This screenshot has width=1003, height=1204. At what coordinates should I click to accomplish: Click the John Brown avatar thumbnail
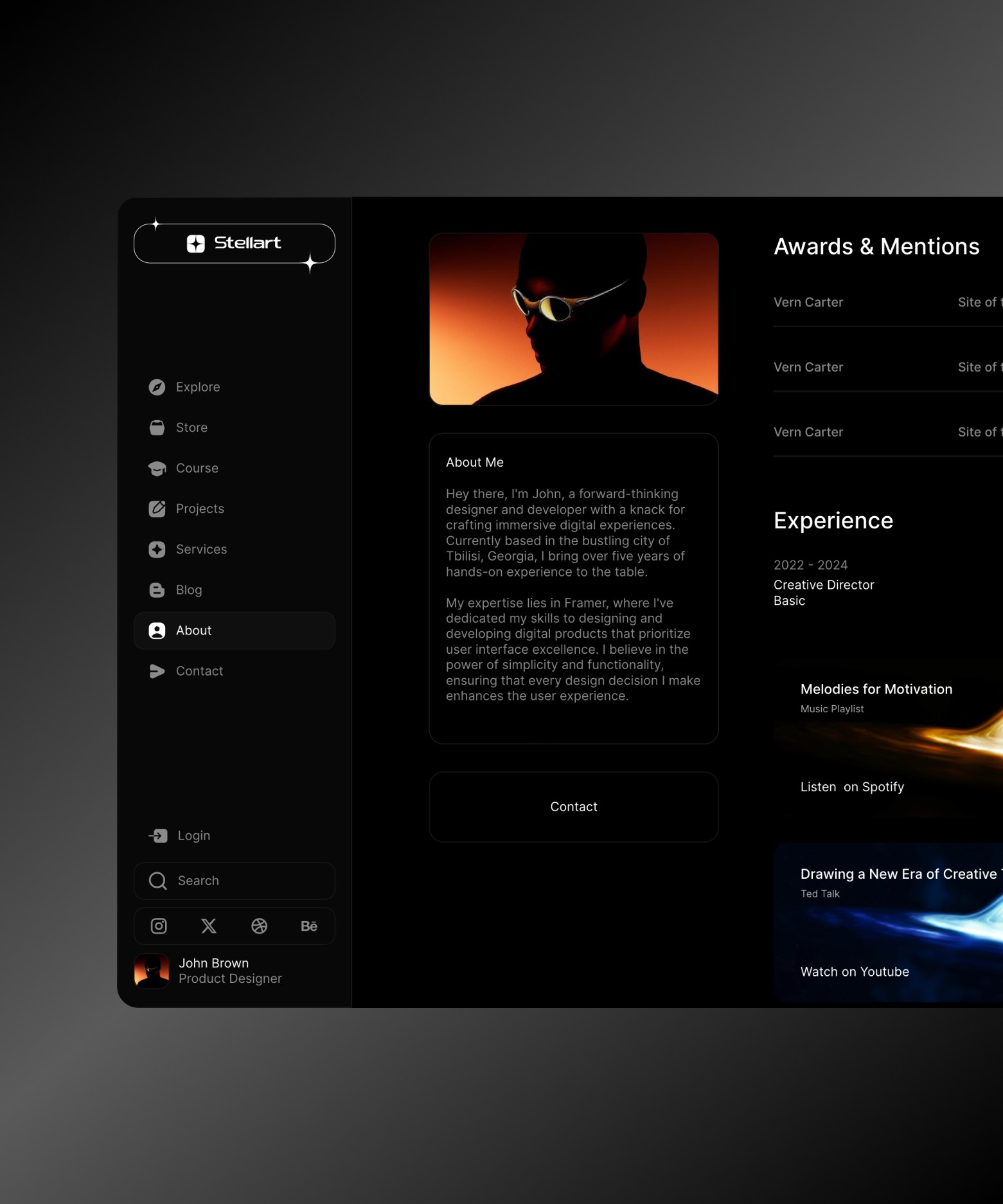pos(152,971)
